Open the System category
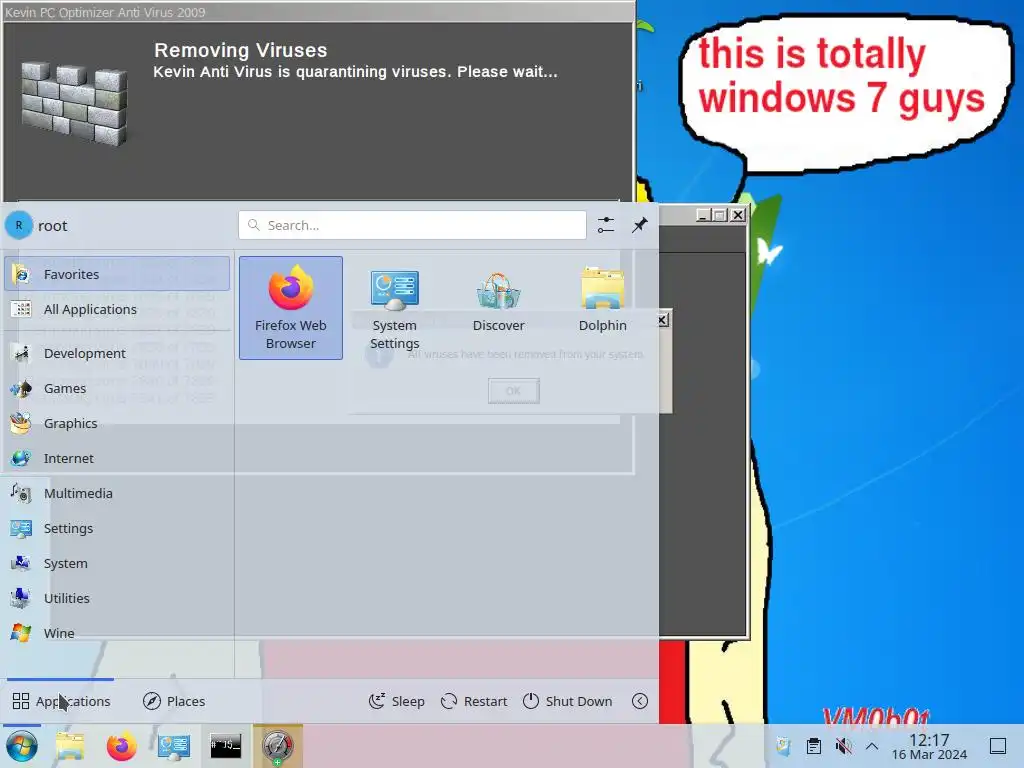Viewport: 1024px width, 768px height. [117, 563]
